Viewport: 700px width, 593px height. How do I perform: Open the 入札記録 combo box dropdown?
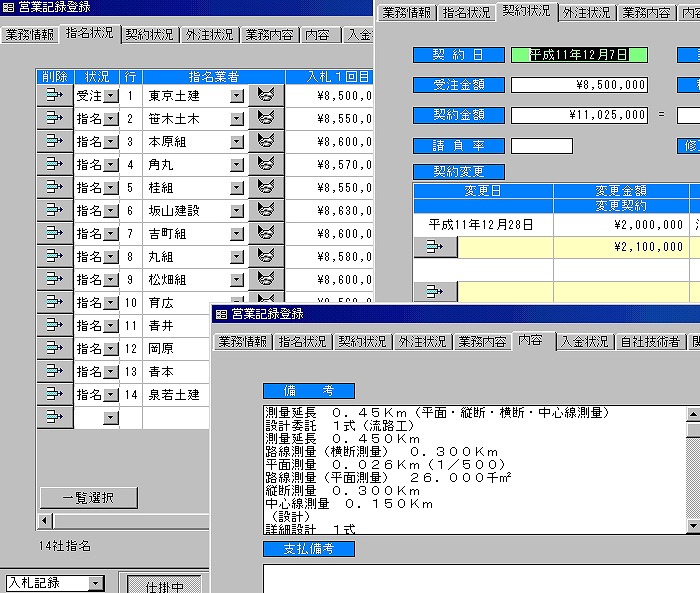pos(95,583)
